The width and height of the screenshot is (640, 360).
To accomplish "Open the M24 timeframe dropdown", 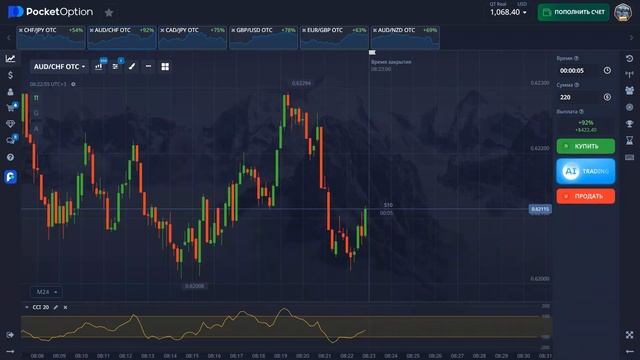I will (46, 292).
